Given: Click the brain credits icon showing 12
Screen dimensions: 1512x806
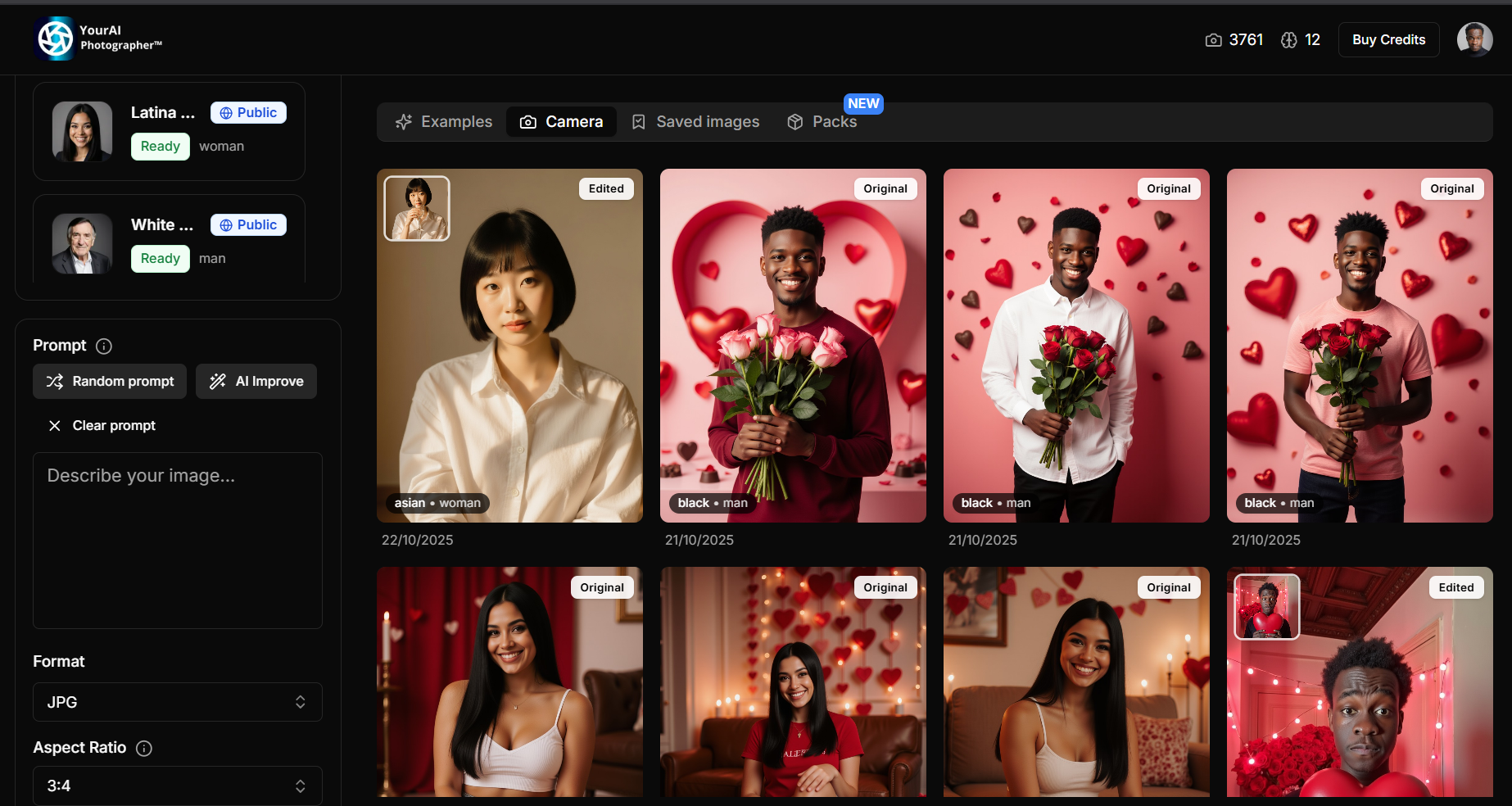Looking at the screenshot, I should [1288, 39].
